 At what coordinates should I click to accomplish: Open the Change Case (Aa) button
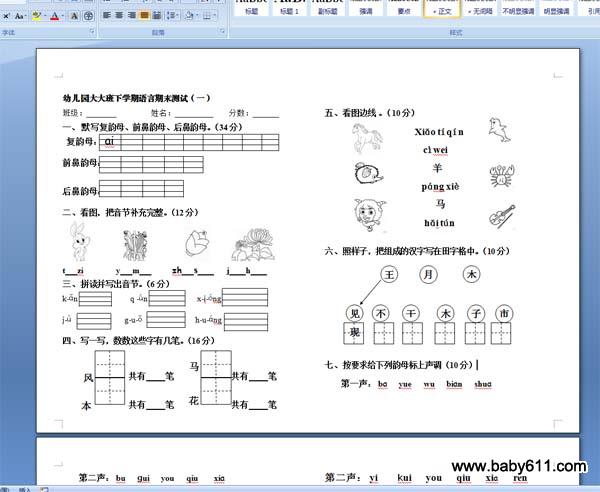click(20, 16)
